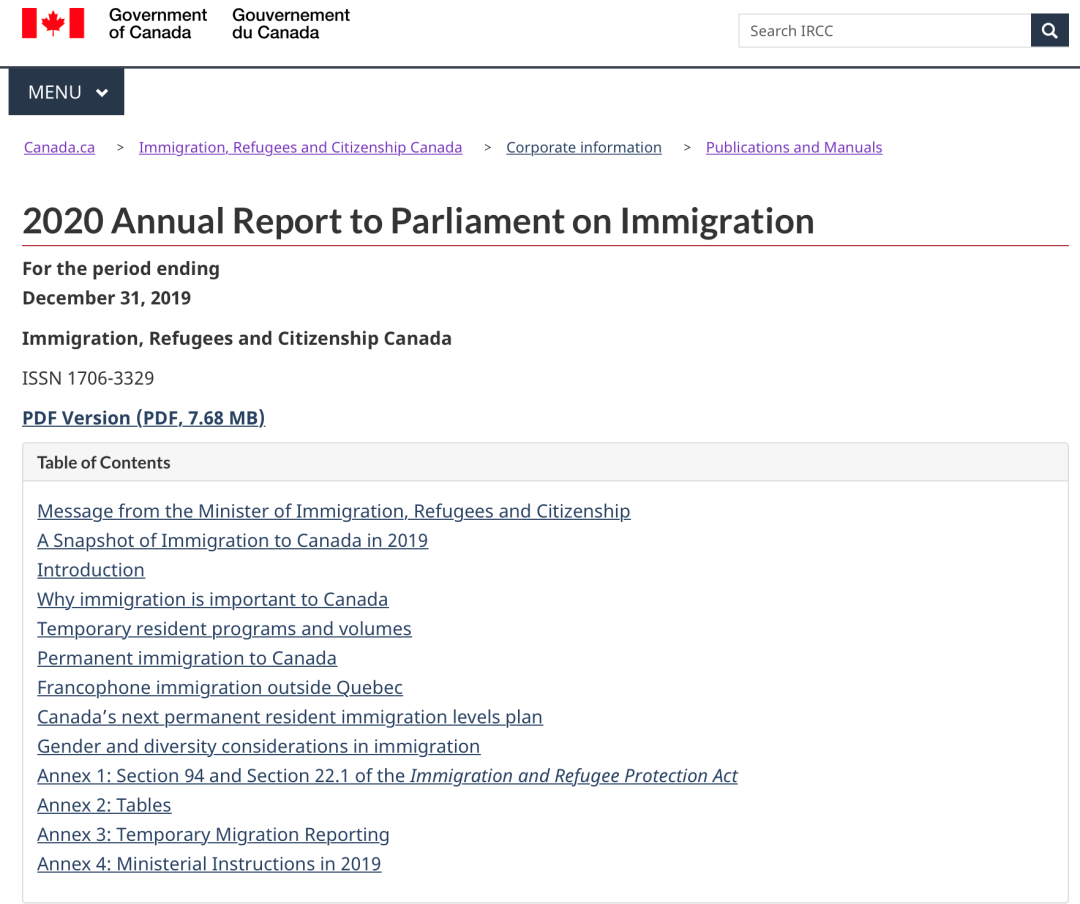Click into the Search IRCC field
This screenshot has width=1080, height=904.
tap(884, 31)
